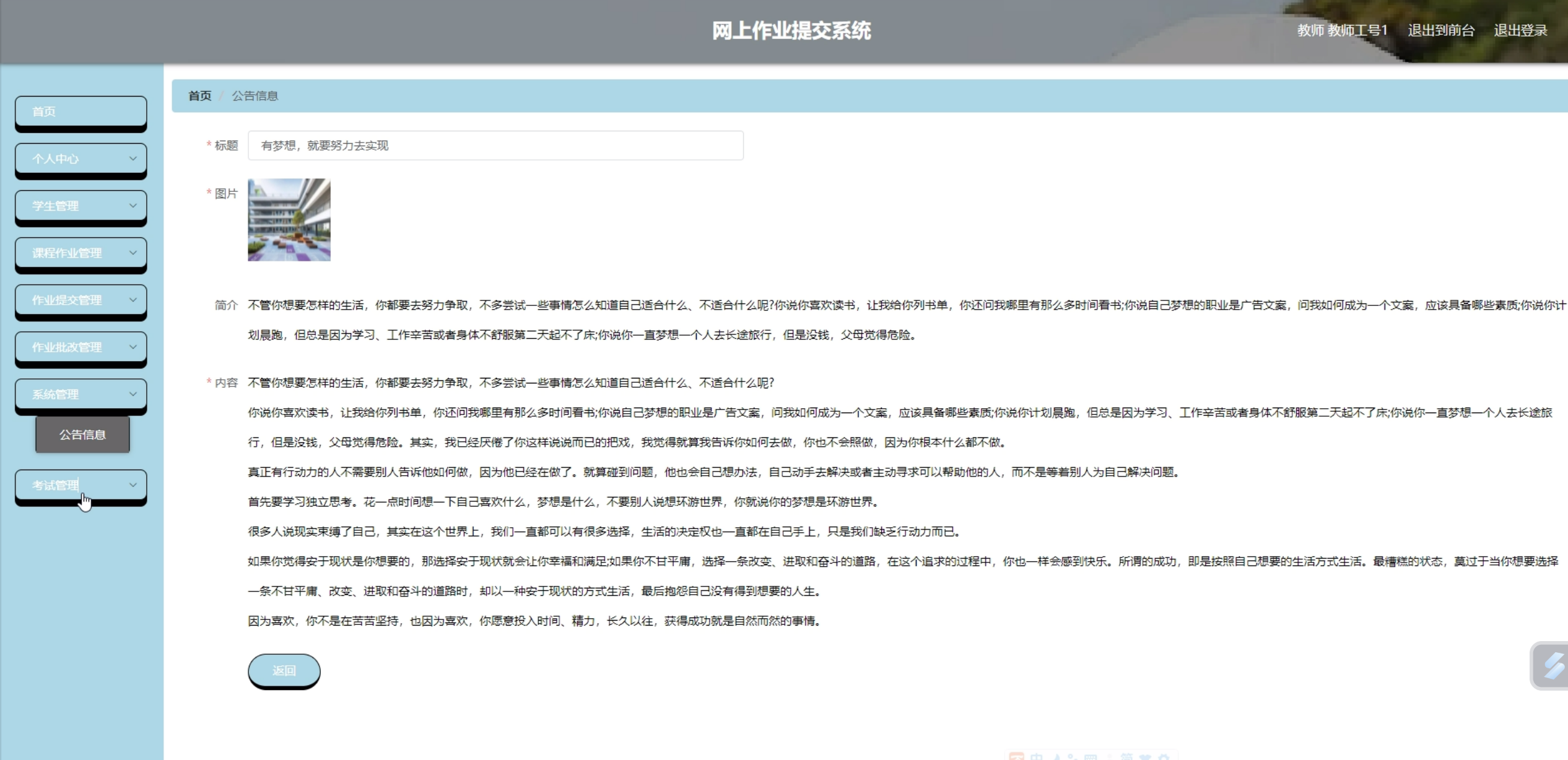Click 首页 breadcrumb link
This screenshot has width=1568, height=760.
click(199, 96)
